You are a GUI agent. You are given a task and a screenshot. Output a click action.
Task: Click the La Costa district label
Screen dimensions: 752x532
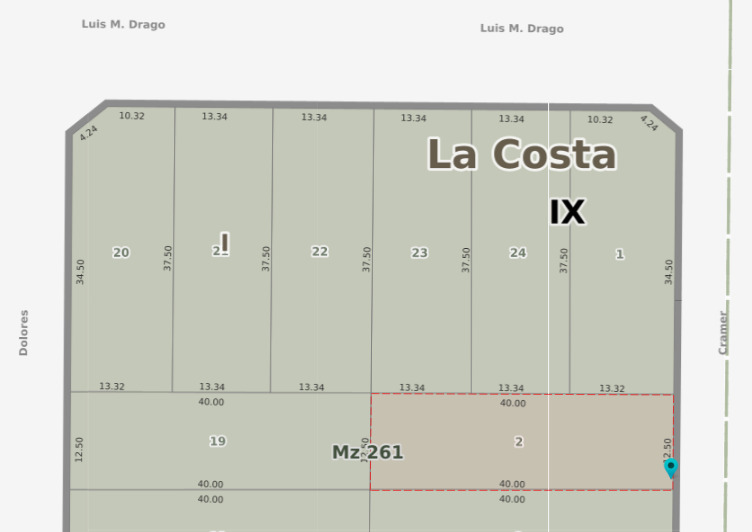tap(521, 155)
